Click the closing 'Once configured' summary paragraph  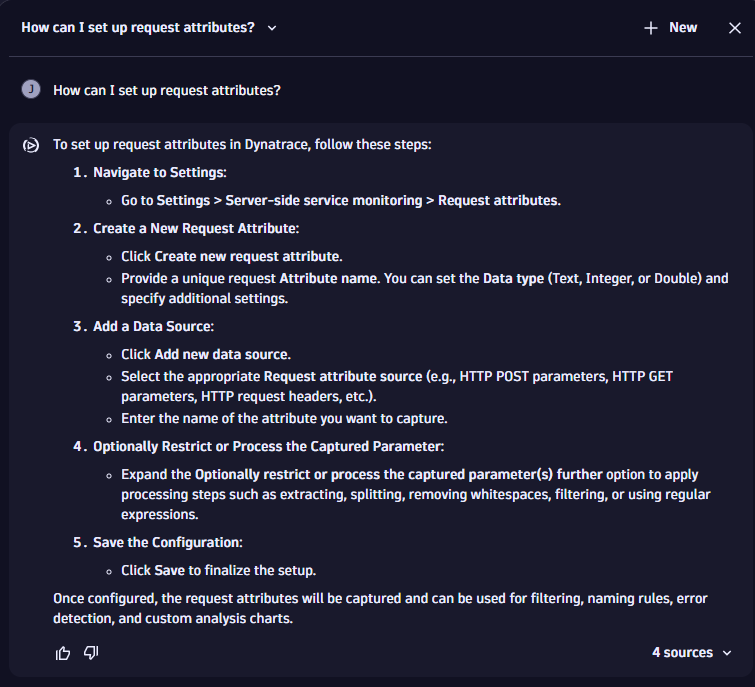point(380,608)
